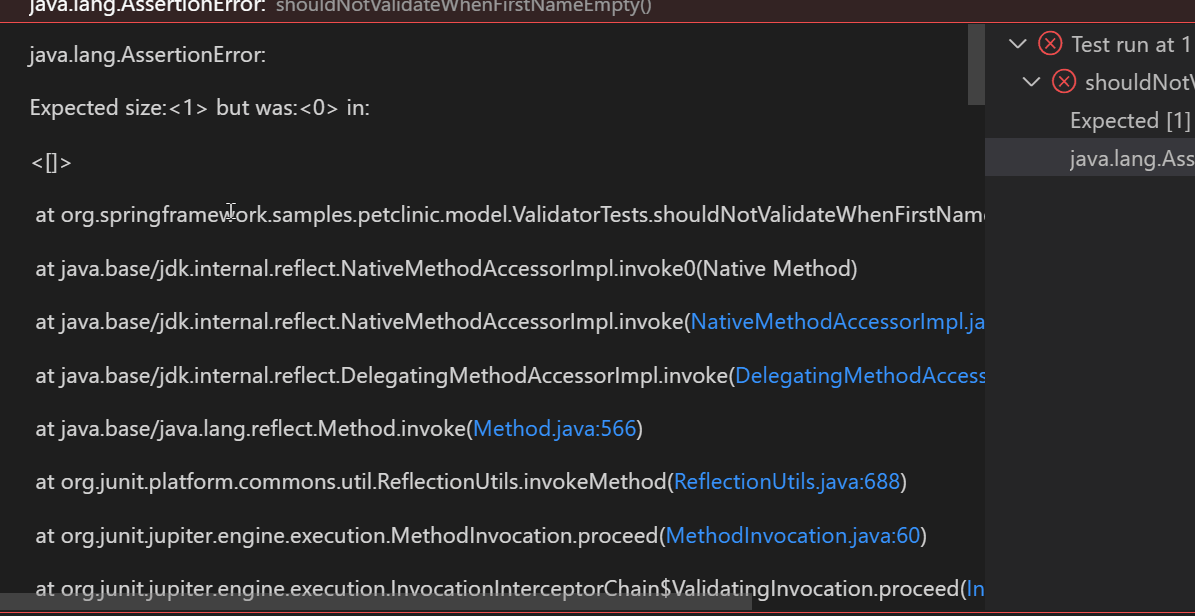Open the Method.java:566 source link

[x=554, y=428]
